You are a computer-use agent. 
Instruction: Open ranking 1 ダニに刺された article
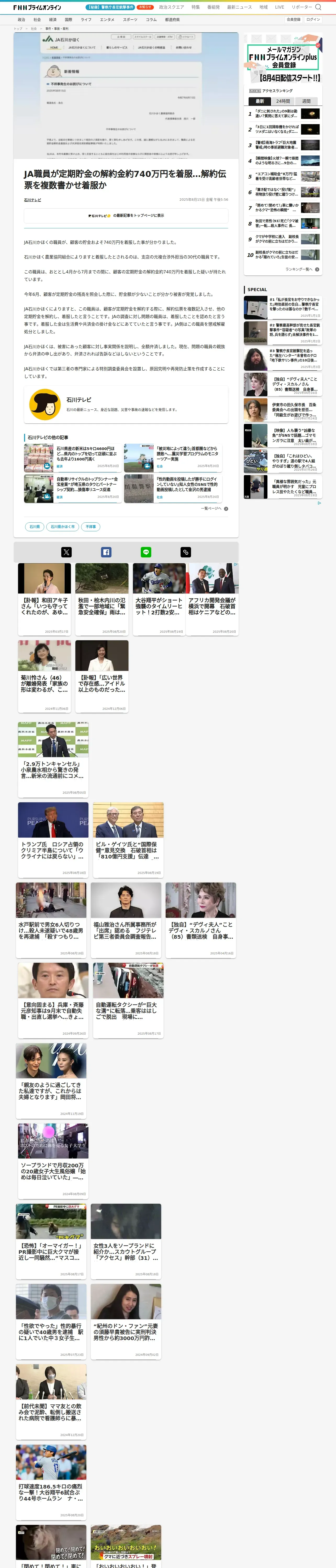click(283, 114)
